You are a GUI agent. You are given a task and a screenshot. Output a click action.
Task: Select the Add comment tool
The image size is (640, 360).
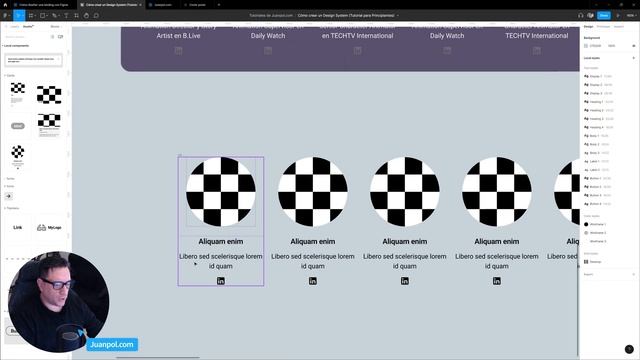(96, 16)
